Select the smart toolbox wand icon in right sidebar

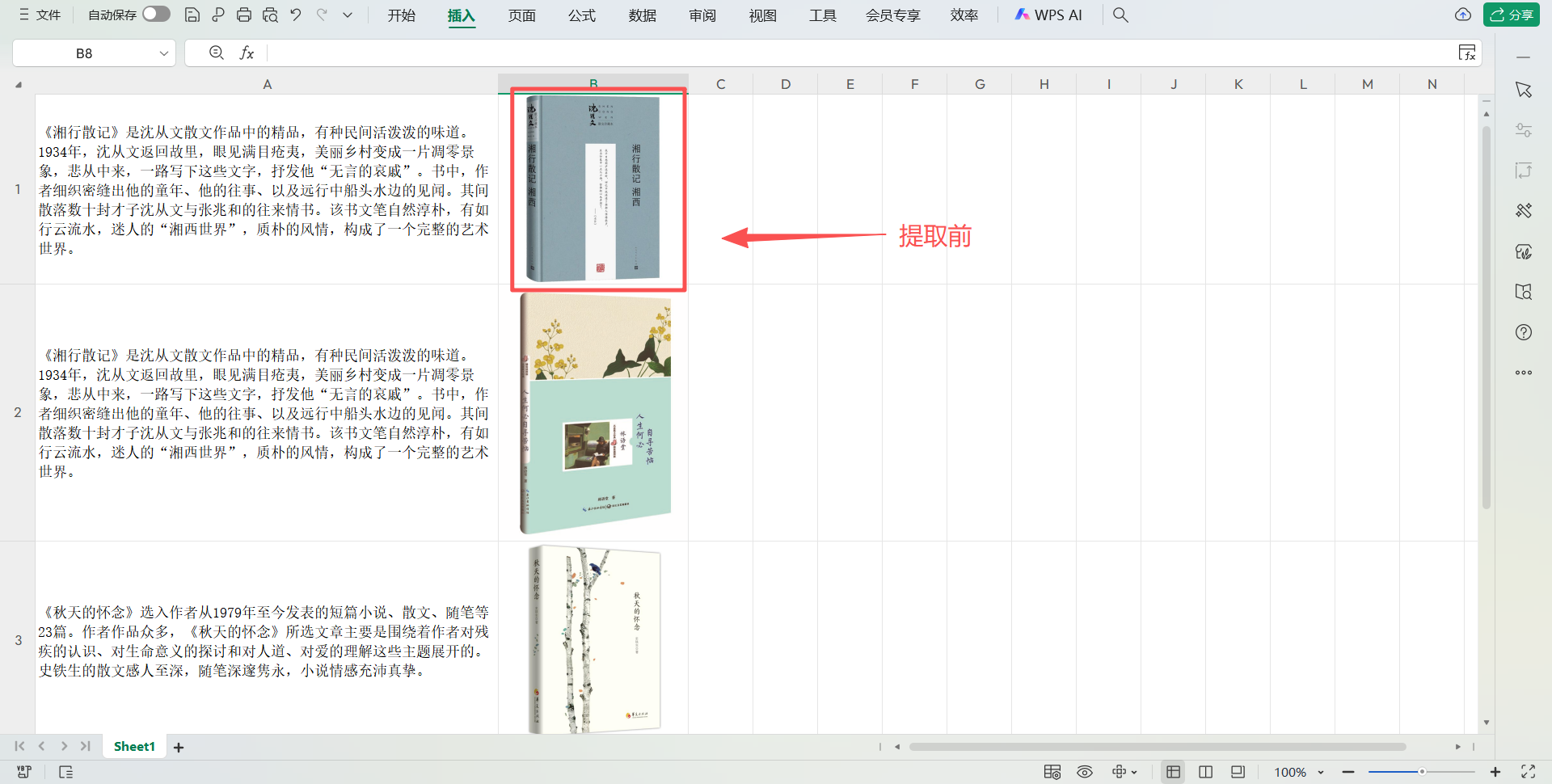[x=1523, y=210]
